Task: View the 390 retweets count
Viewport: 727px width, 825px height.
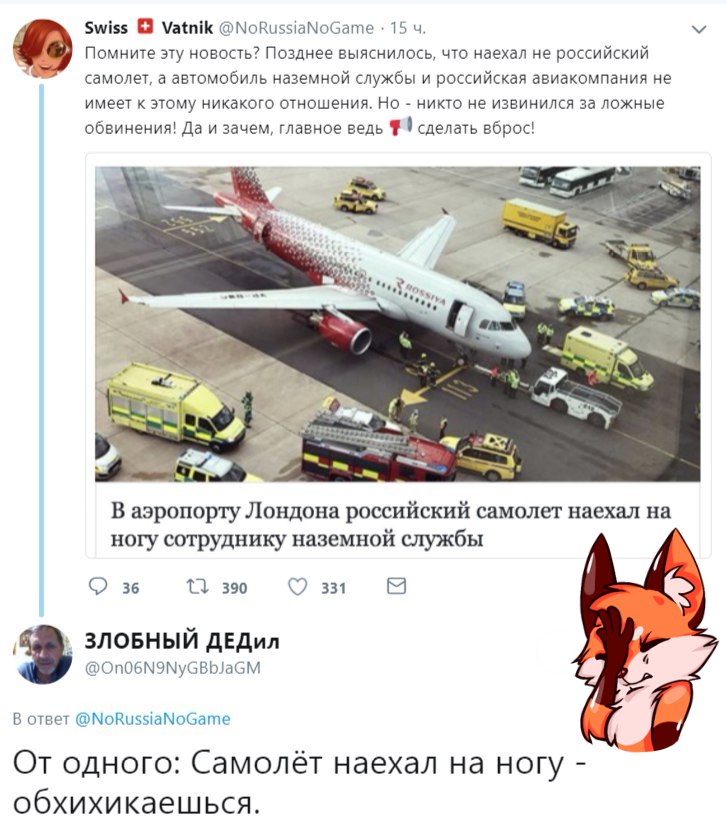Action: (234, 588)
